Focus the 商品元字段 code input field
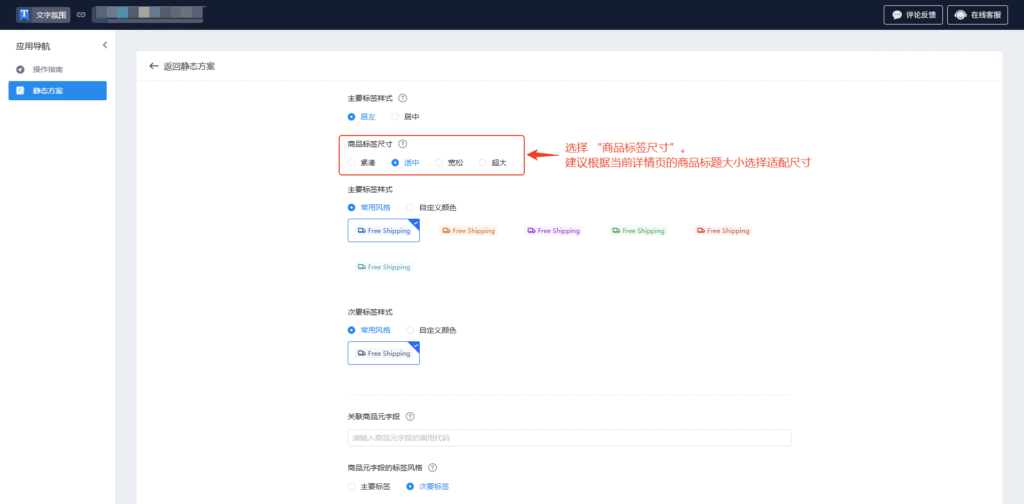The width and height of the screenshot is (1024, 504). point(569,437)
